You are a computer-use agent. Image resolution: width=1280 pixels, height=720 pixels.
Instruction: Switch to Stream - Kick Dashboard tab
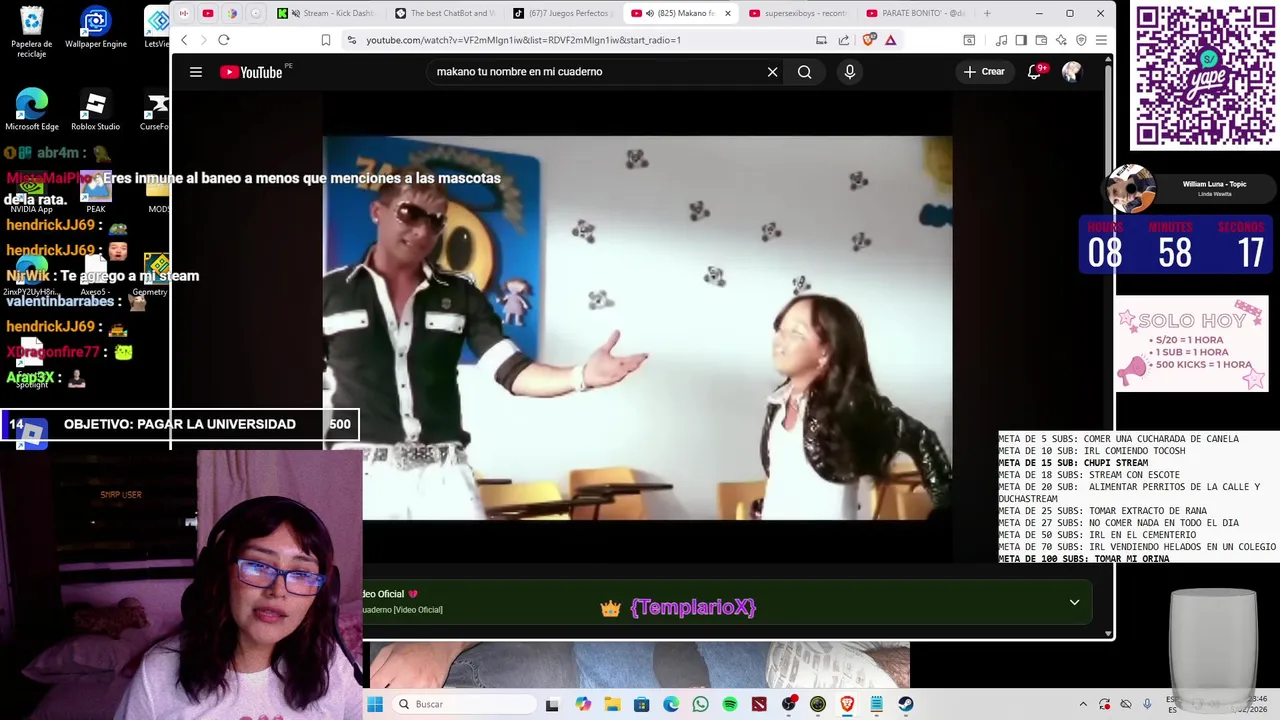(328, 13)
